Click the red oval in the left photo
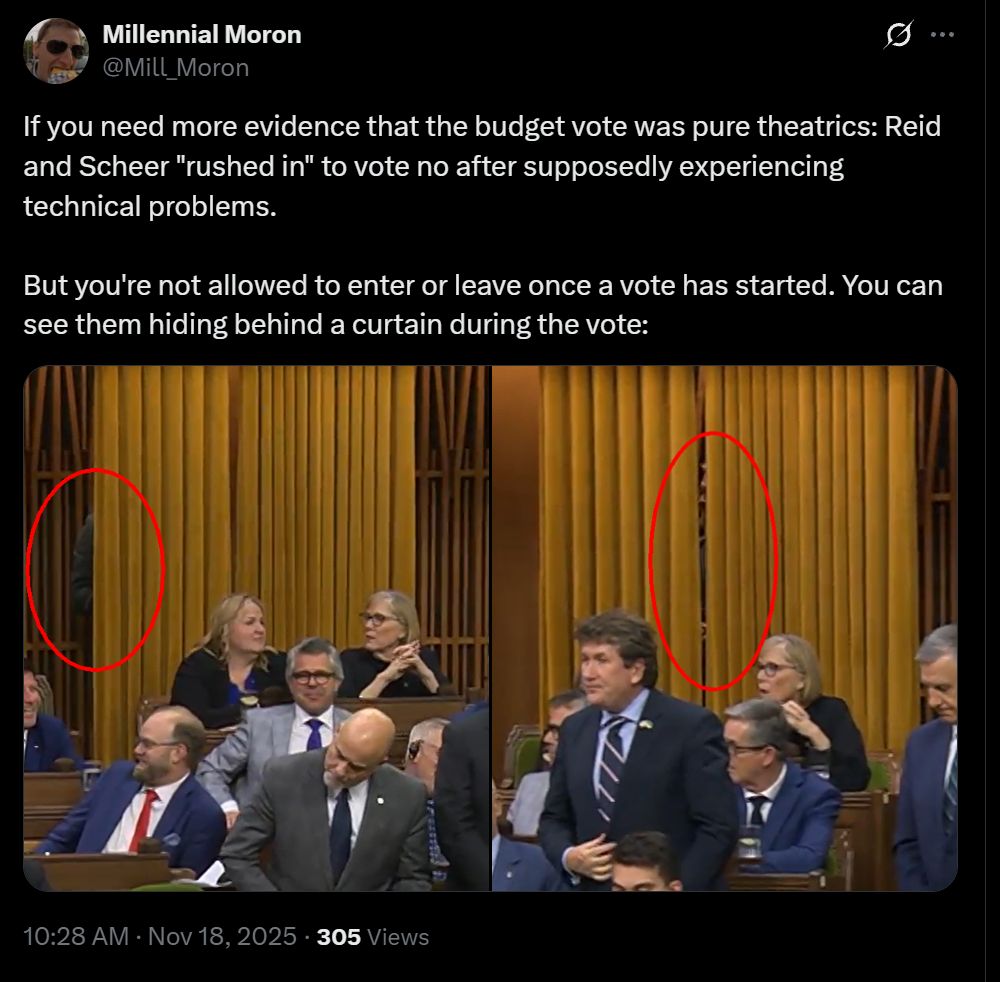 (x=96, y=569)
